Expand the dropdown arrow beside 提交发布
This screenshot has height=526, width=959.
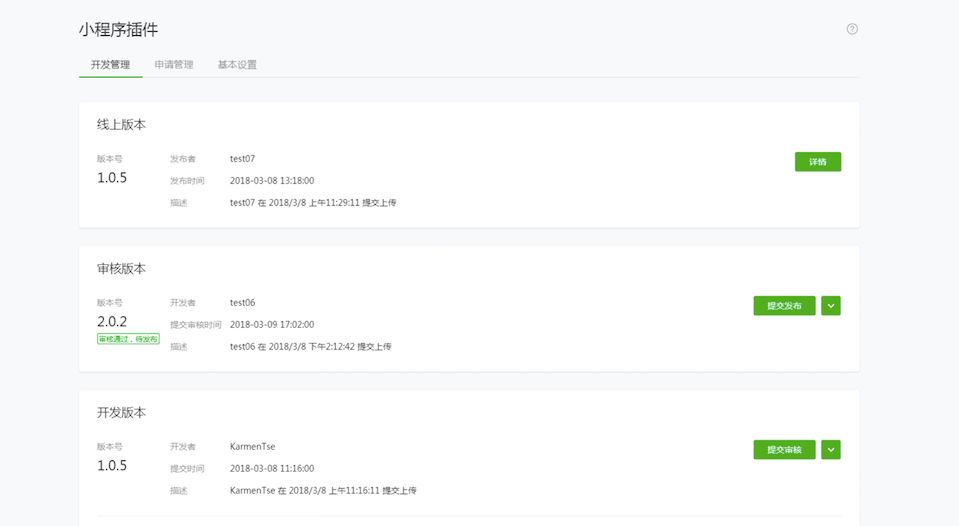pyautogui.click(x=831, y=306)
